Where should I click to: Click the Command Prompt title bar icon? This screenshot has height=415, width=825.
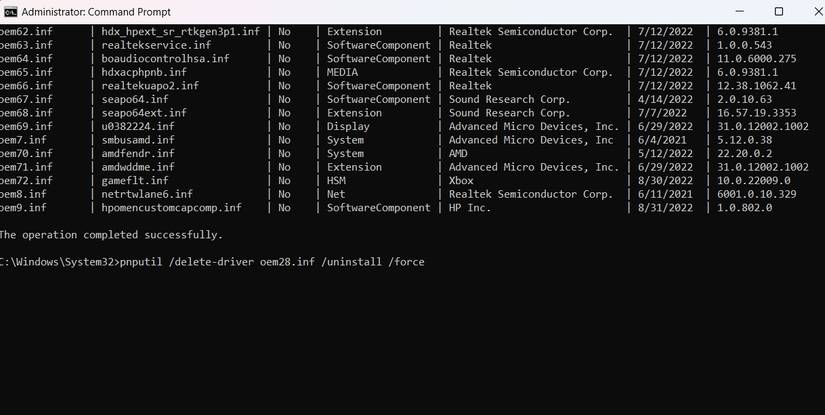point(10,12)
